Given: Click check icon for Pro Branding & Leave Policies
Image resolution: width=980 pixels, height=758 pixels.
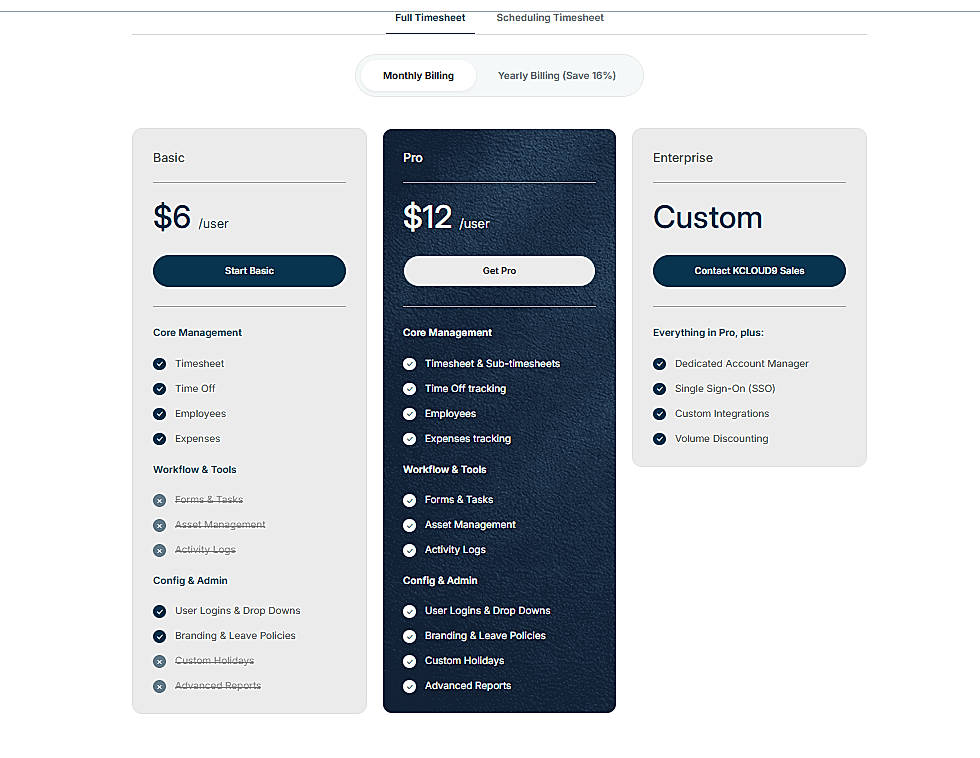Looking at the screenshot, I should click(409, 636).
